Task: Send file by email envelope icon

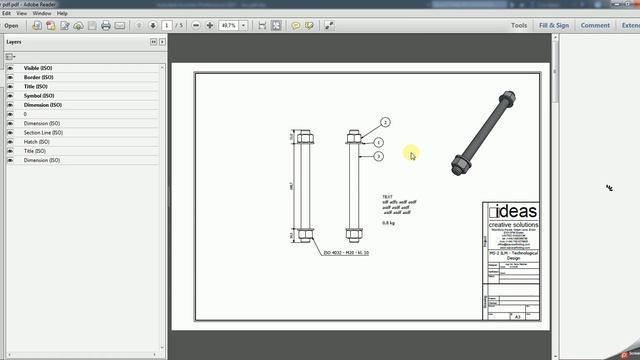Action: click(x=120, y=26)
